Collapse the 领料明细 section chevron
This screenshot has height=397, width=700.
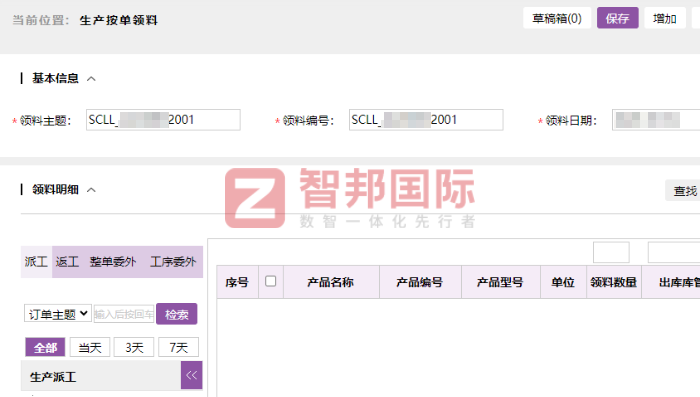[x=91, y=190]
